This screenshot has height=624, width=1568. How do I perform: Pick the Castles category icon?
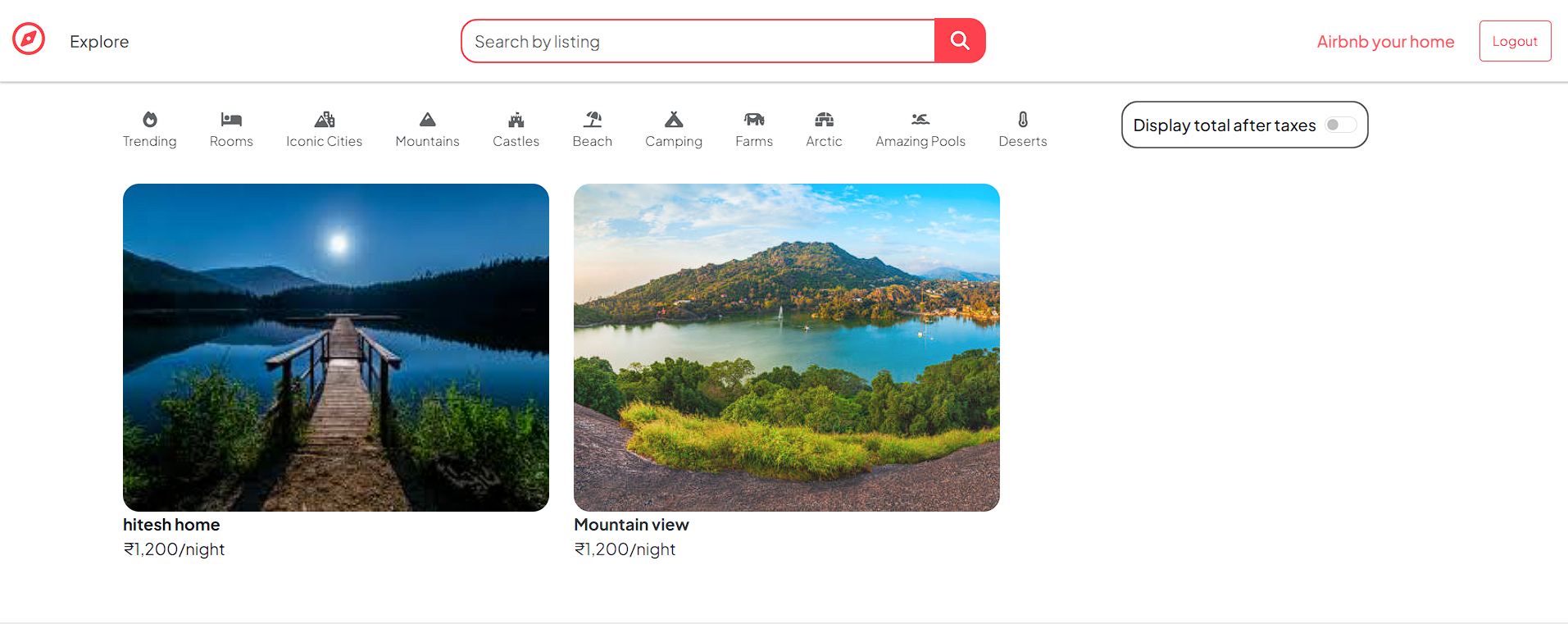tap(516, 120)
